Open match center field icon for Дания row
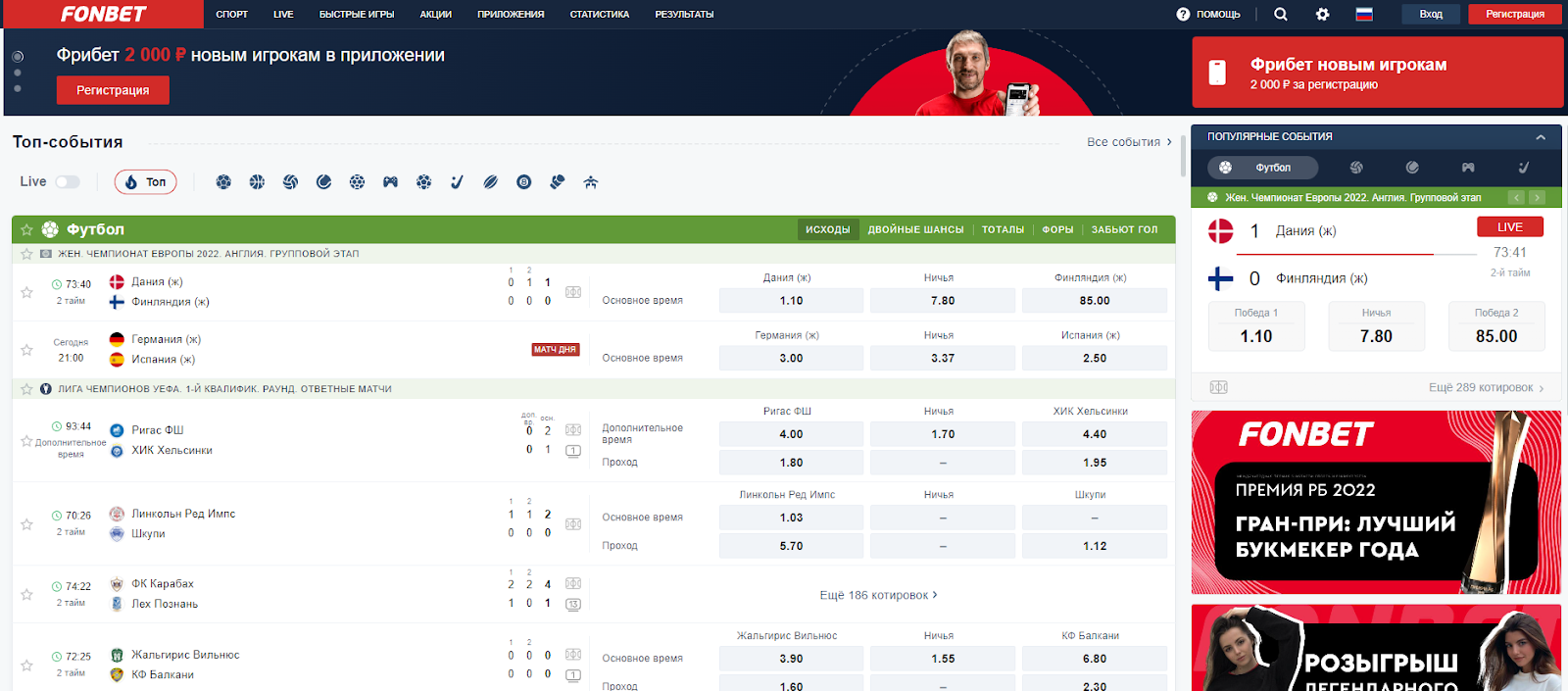1568x691 pixels. [x=573, y=292]
